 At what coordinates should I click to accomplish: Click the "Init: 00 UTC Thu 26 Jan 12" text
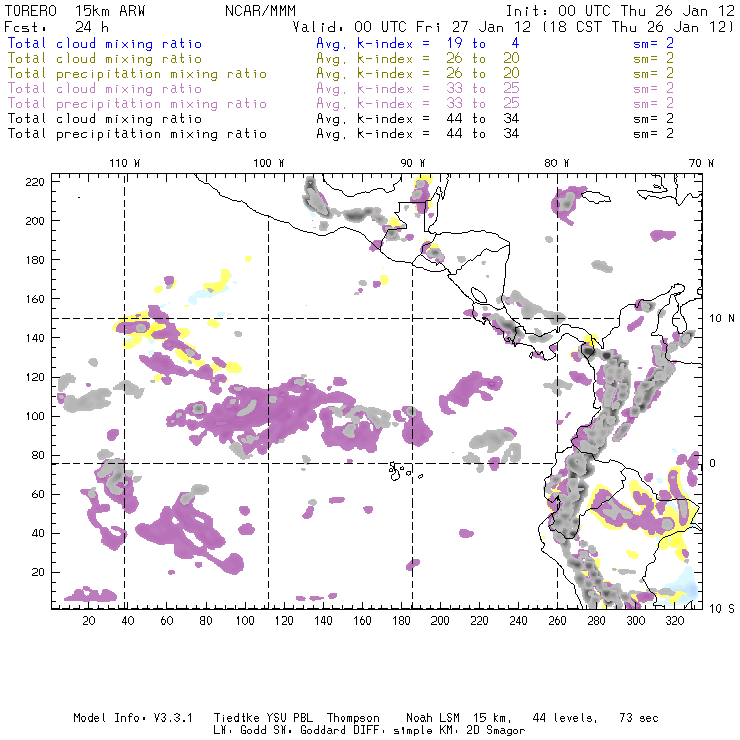pos(620,11)
